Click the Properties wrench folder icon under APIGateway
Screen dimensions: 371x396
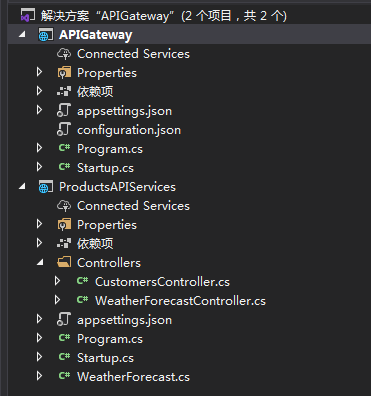64,73
